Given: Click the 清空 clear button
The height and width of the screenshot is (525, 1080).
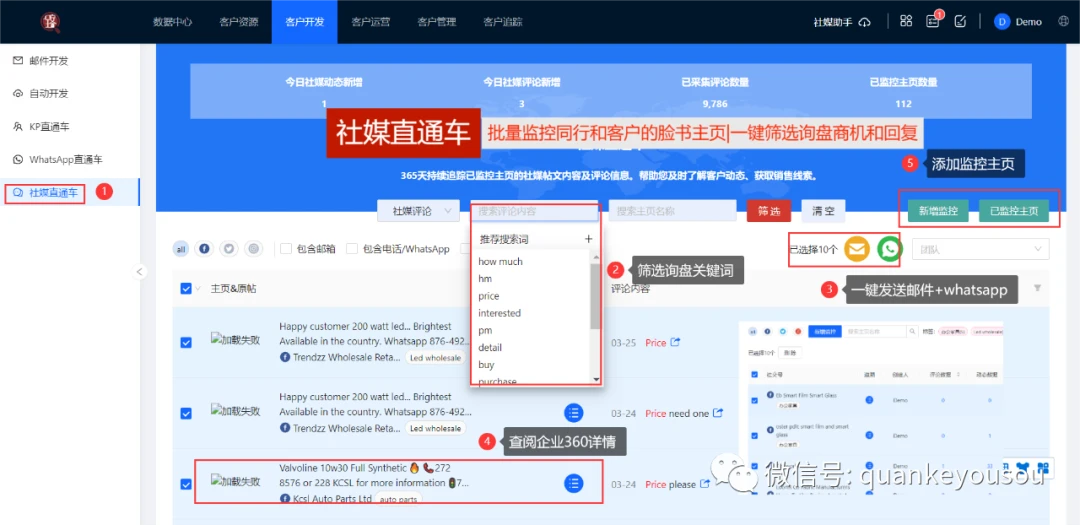Looking at the screenshot, I should (823, 211).
